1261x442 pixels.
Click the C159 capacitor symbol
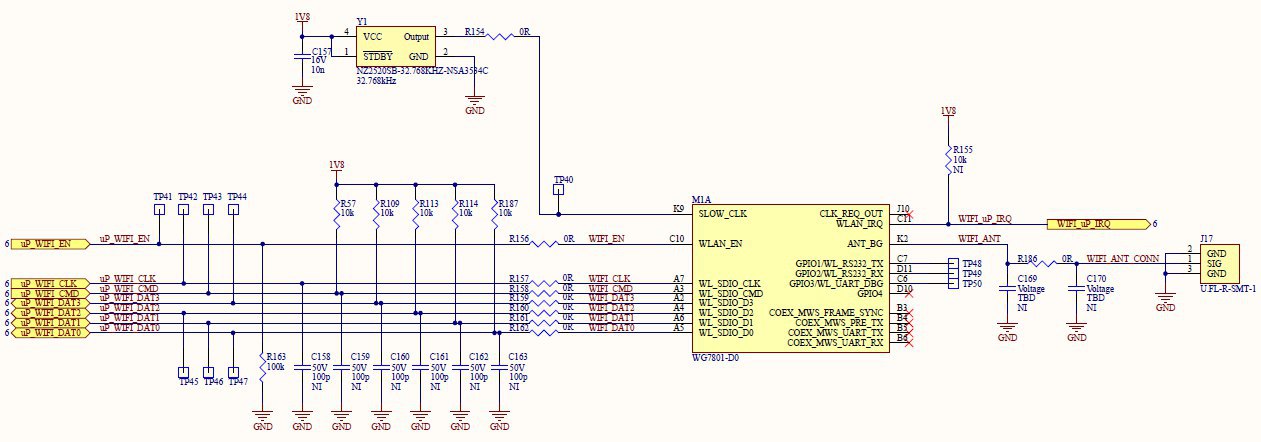click(x=341, y=366)
